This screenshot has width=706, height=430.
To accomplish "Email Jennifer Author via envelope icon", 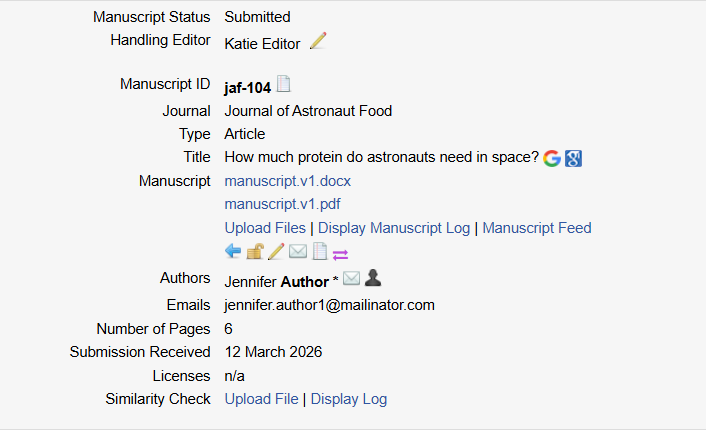I will (351, 278).
